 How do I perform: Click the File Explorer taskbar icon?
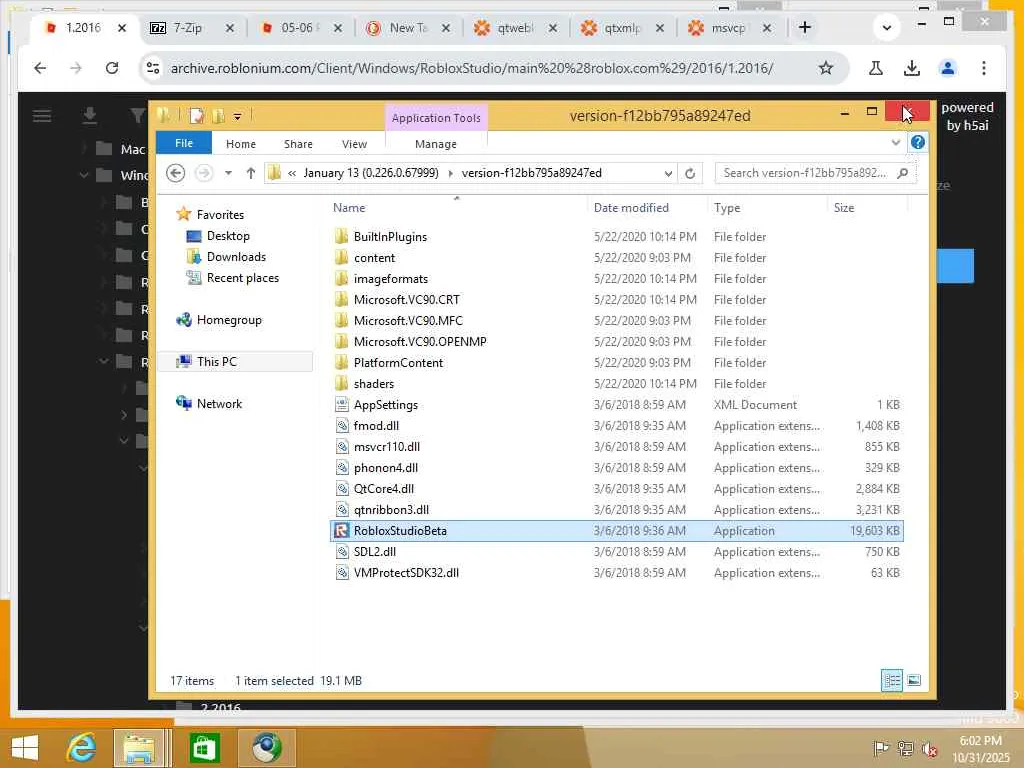[139, 747]
